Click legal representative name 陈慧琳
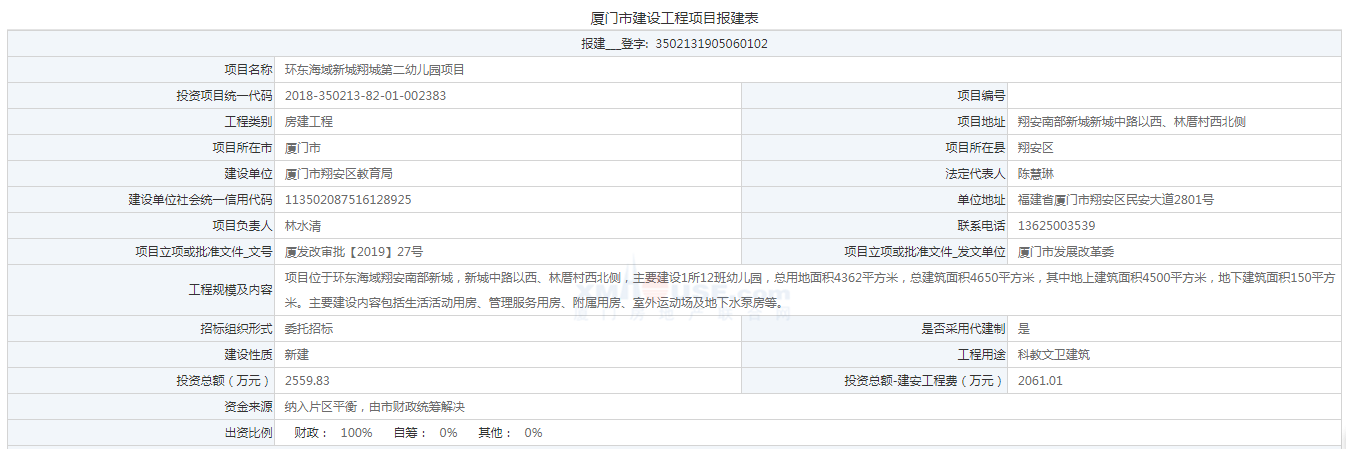 click(x=1035, y=174)
